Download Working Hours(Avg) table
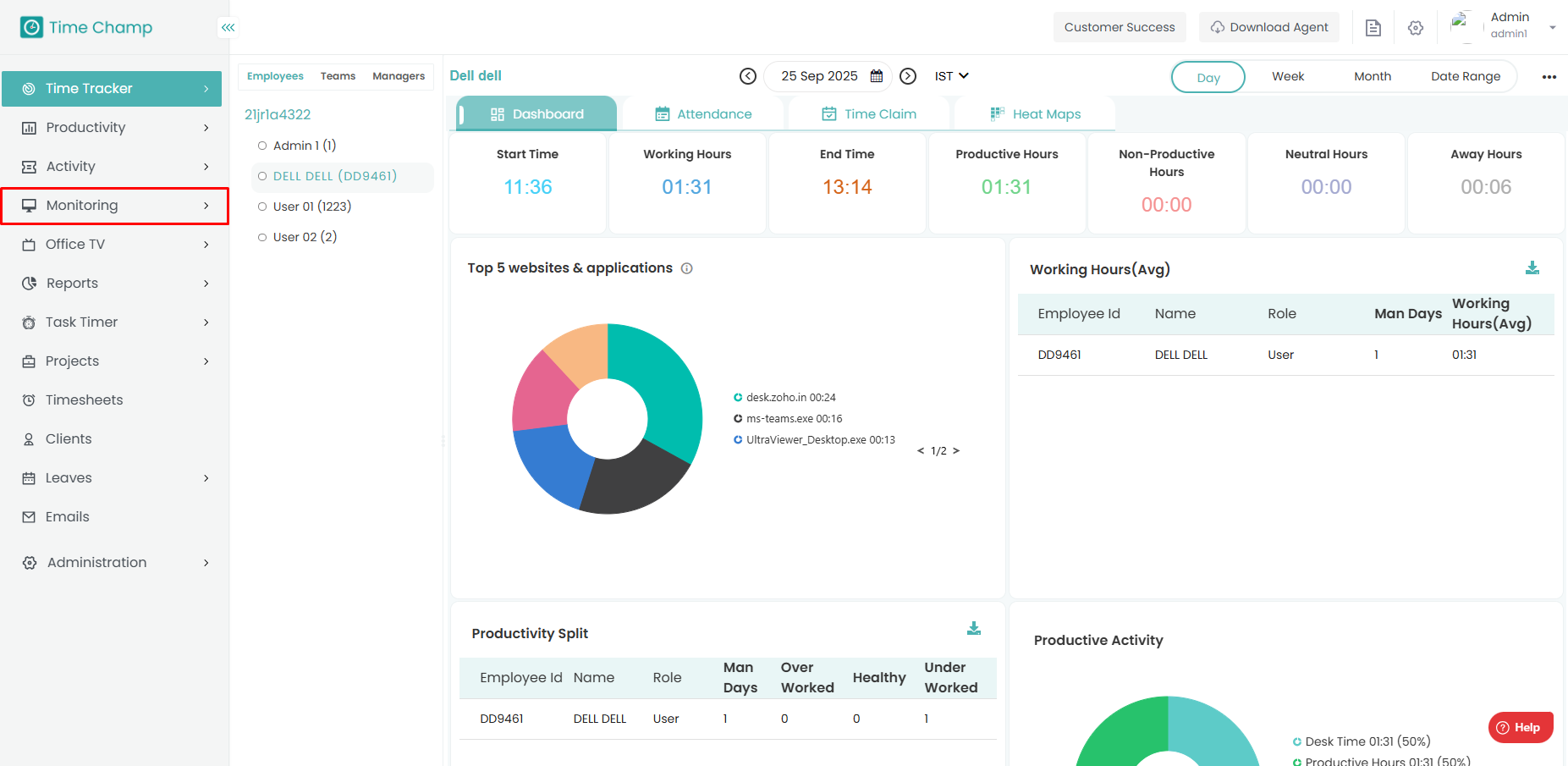Image resolution: width=1568 pixels, height=766 pixels. pyautogui.click(x=1532, y=268)
